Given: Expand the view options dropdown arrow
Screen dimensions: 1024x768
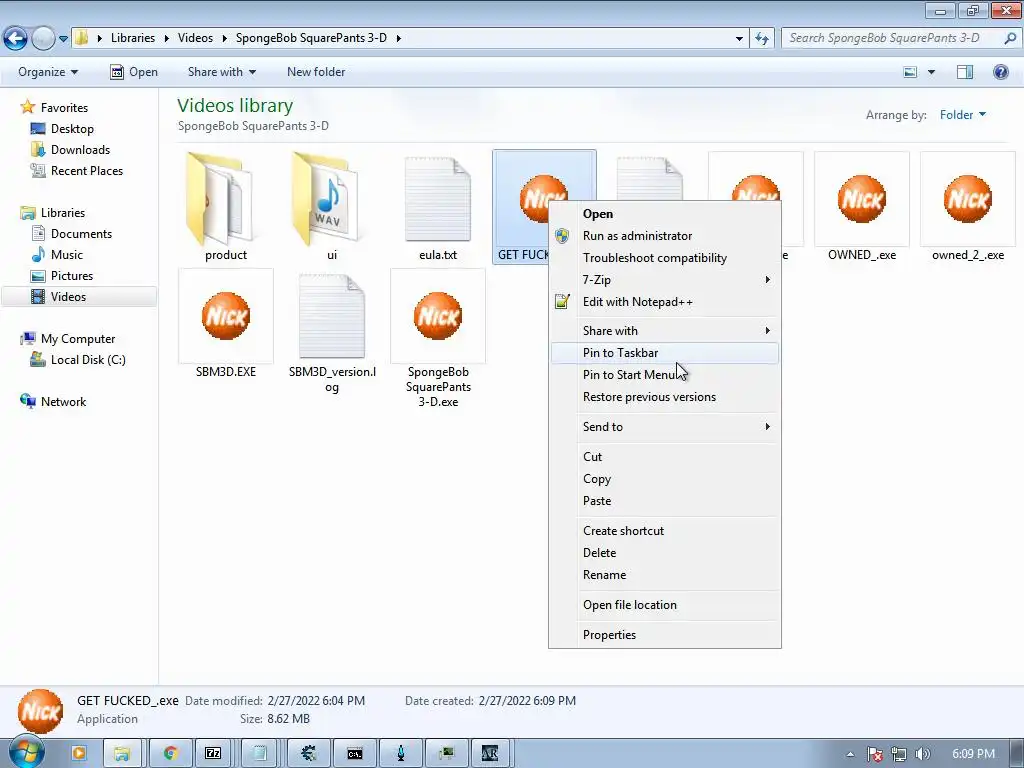Looking at the screenshot, I should [x=931, y=72].
